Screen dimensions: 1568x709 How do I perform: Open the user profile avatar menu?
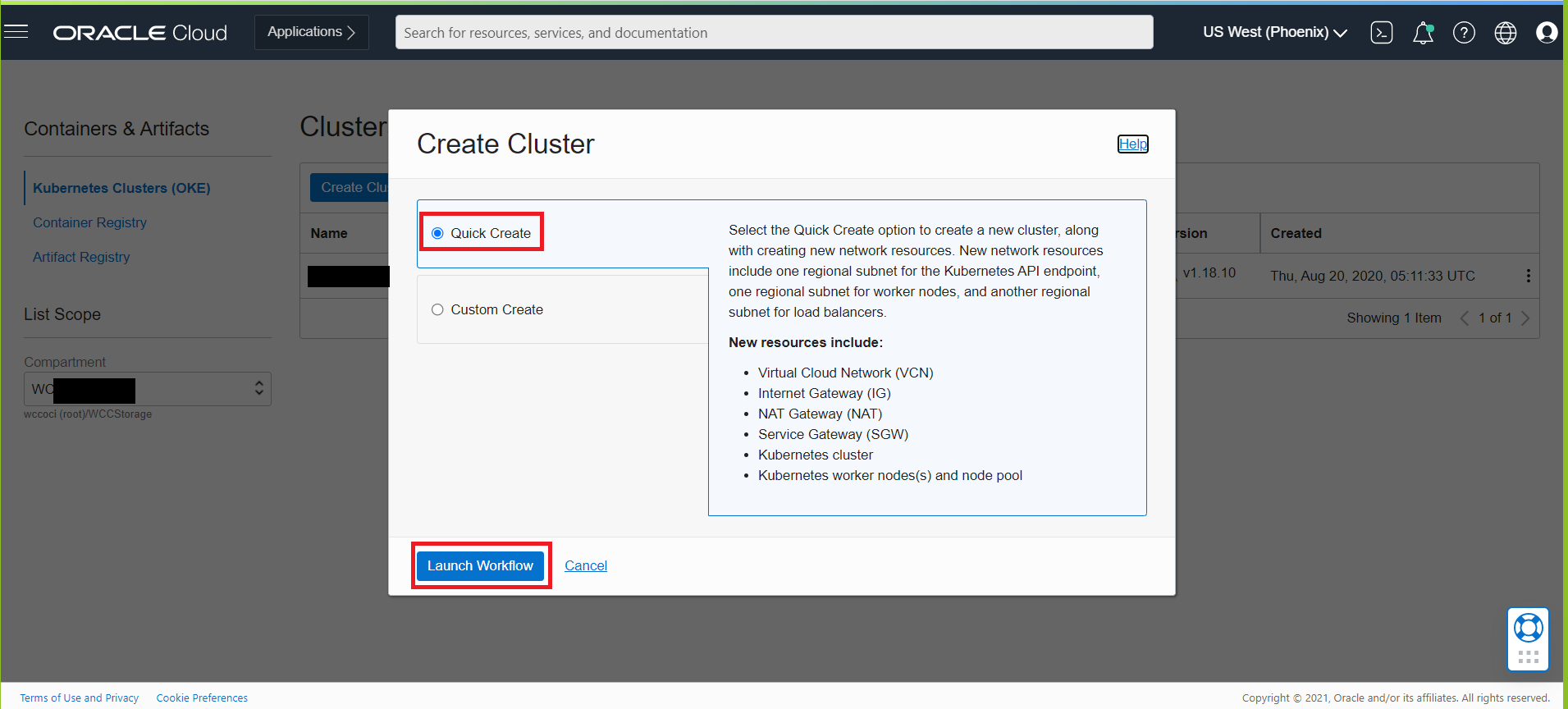pyautogui.click(x=1547, y=33)
